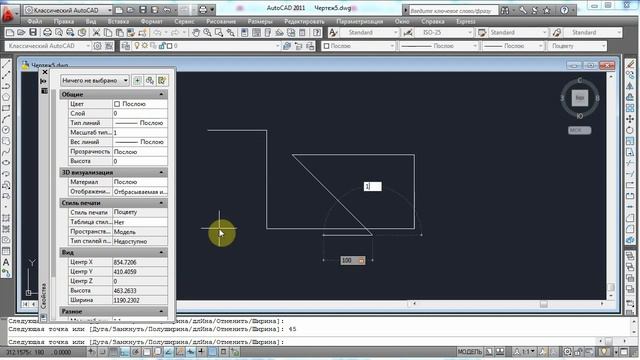Open the layer list dropdown

(207, 46)
